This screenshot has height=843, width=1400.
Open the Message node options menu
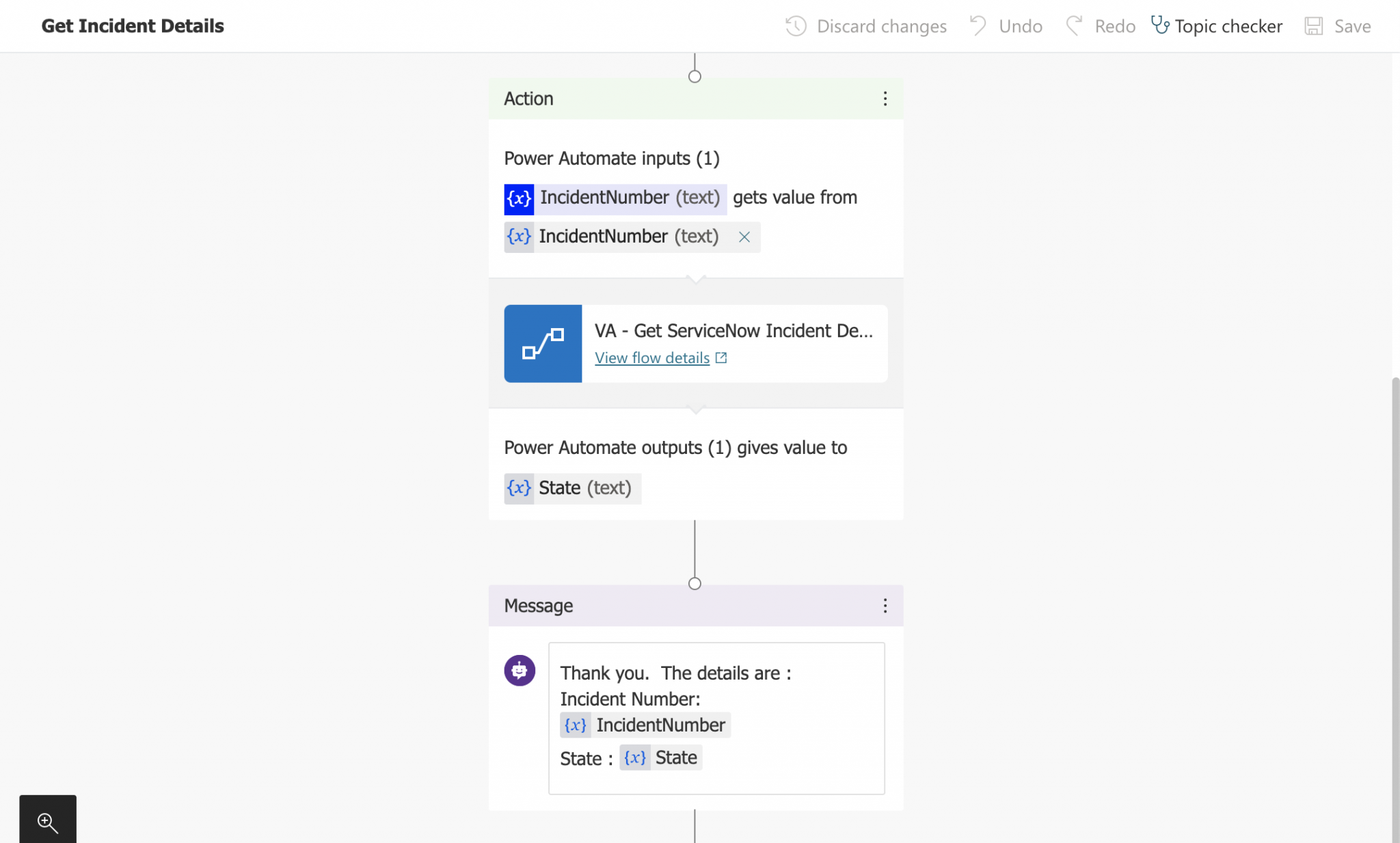pos(885,606)
